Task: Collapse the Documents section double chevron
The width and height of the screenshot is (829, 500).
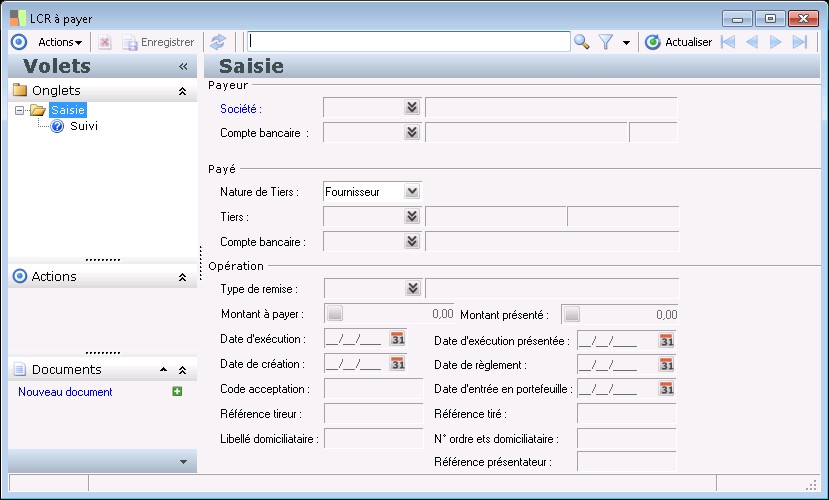Action: coord(182,370)
